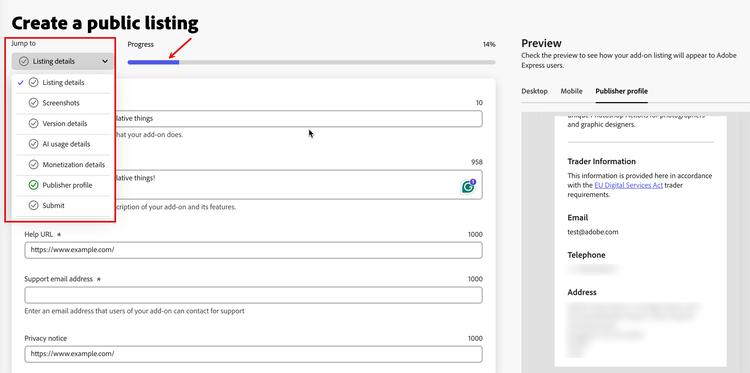This screenshot has height=373, width=750.
Task: Jump to Publisher profile section
Action: 63,185
